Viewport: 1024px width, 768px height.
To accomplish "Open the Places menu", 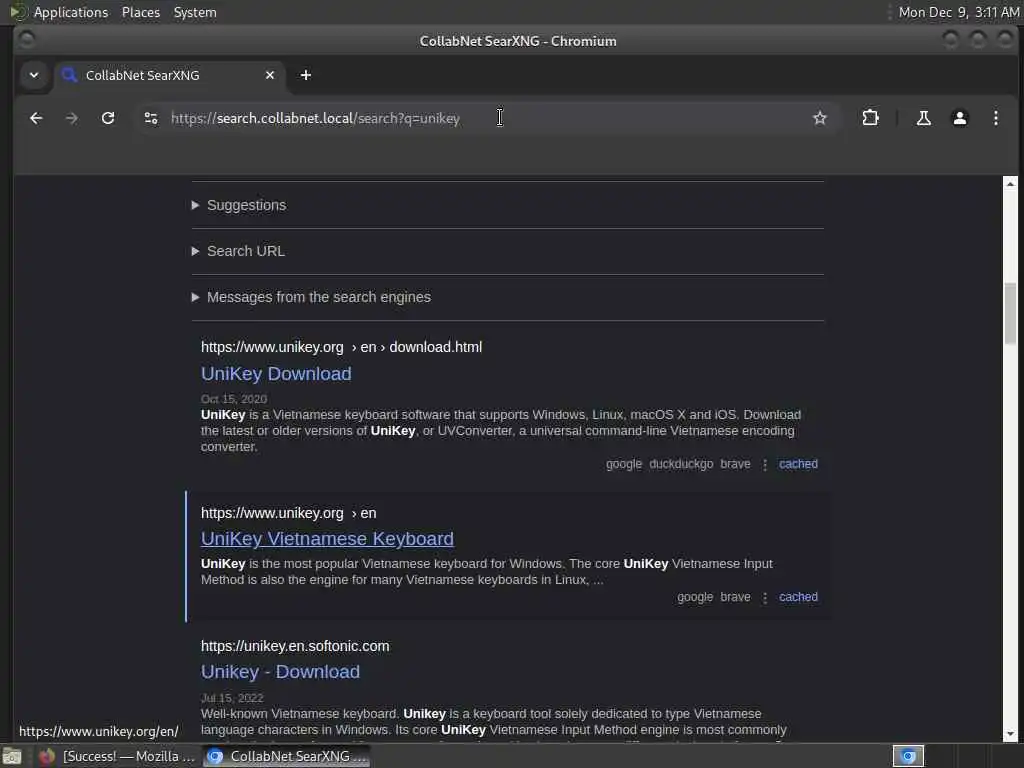I will click(x=141, y=12).
